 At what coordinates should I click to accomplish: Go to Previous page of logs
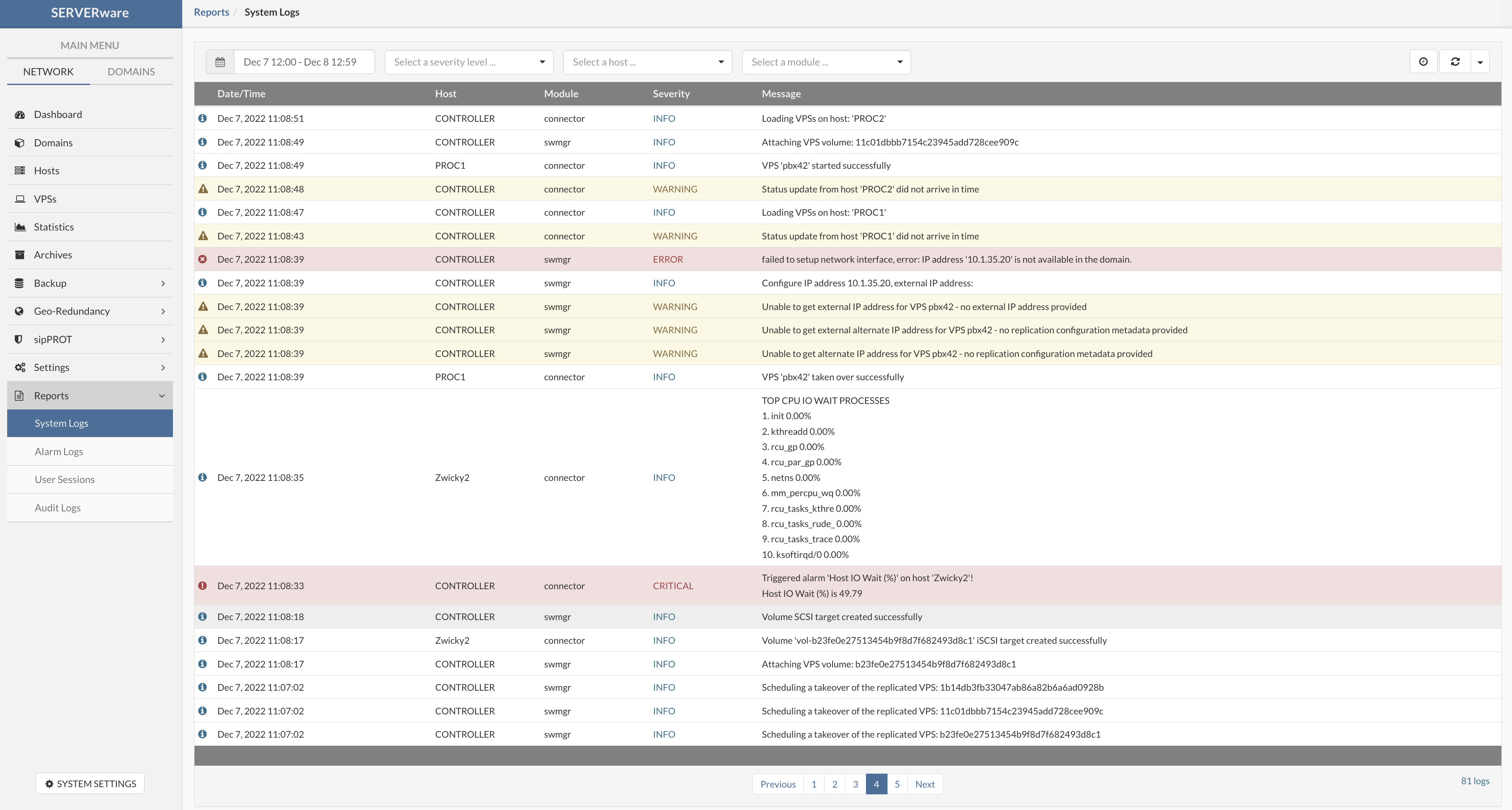778,784
